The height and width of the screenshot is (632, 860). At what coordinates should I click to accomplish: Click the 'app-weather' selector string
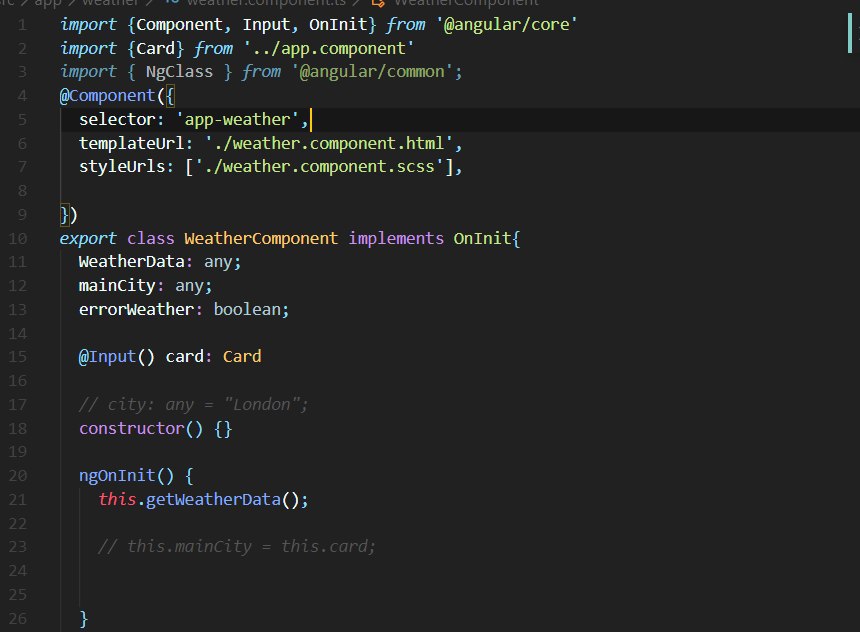coord(237,120)
